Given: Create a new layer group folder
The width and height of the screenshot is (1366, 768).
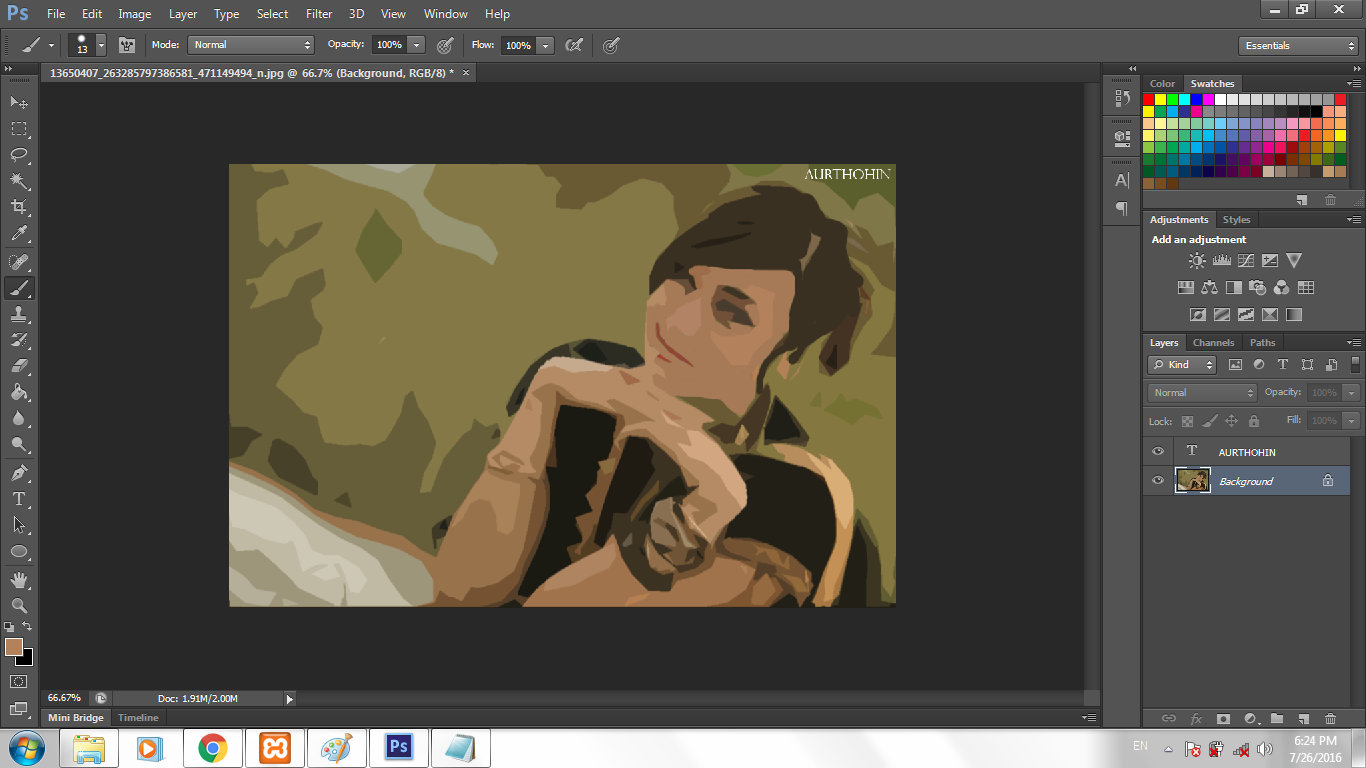Looking at the screenshot, I should coord(1276,718).
